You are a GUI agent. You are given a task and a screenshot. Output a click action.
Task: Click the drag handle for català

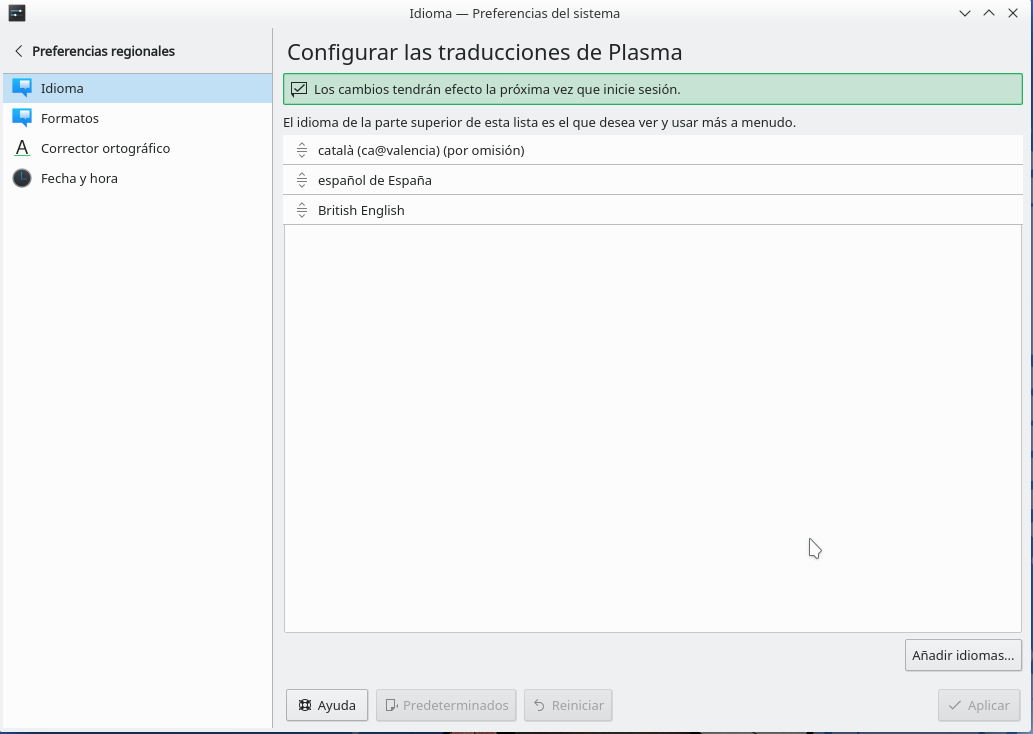point(302,150)
